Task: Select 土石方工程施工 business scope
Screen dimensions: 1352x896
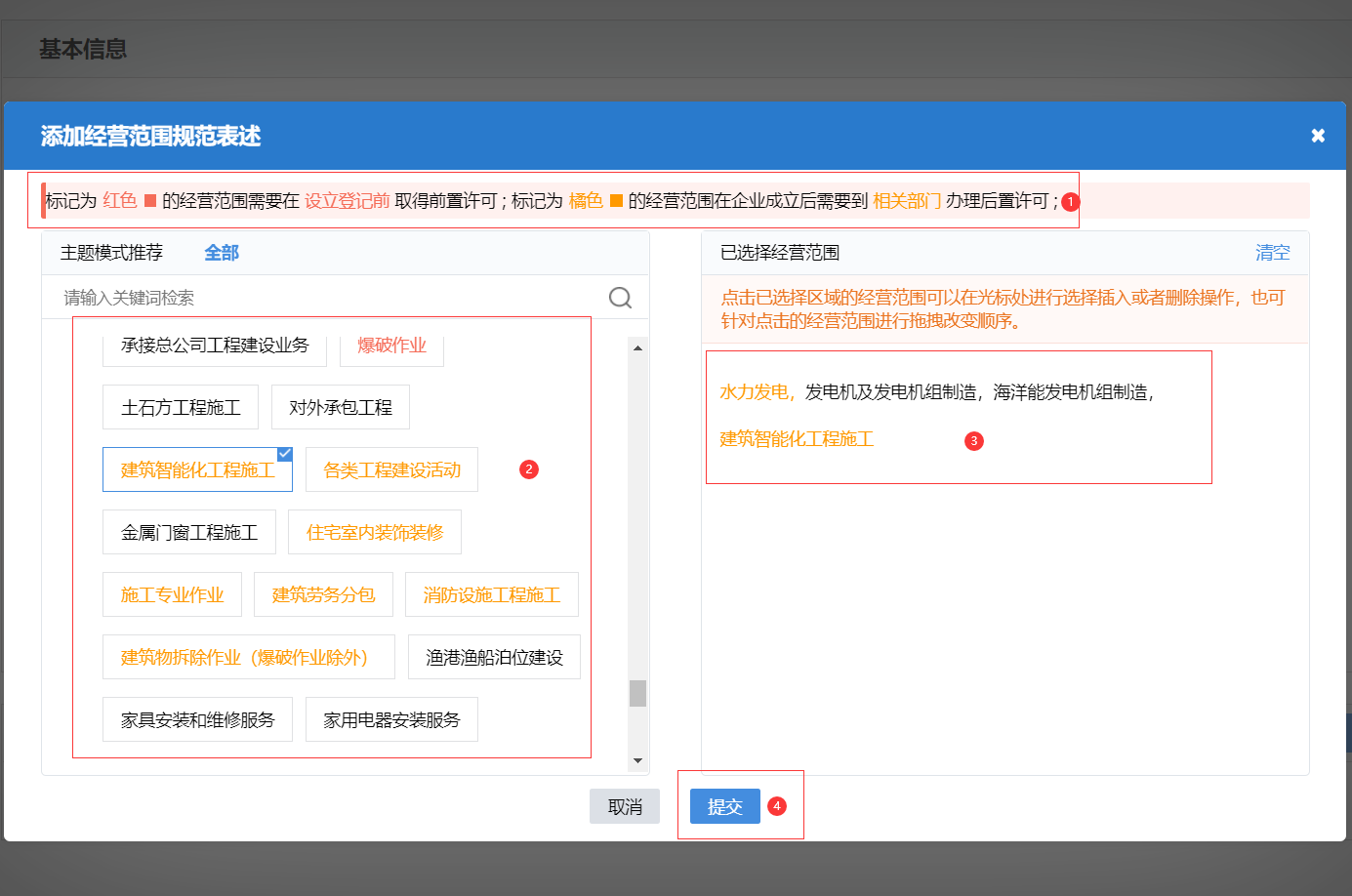Action: click(x=181, y=407)
